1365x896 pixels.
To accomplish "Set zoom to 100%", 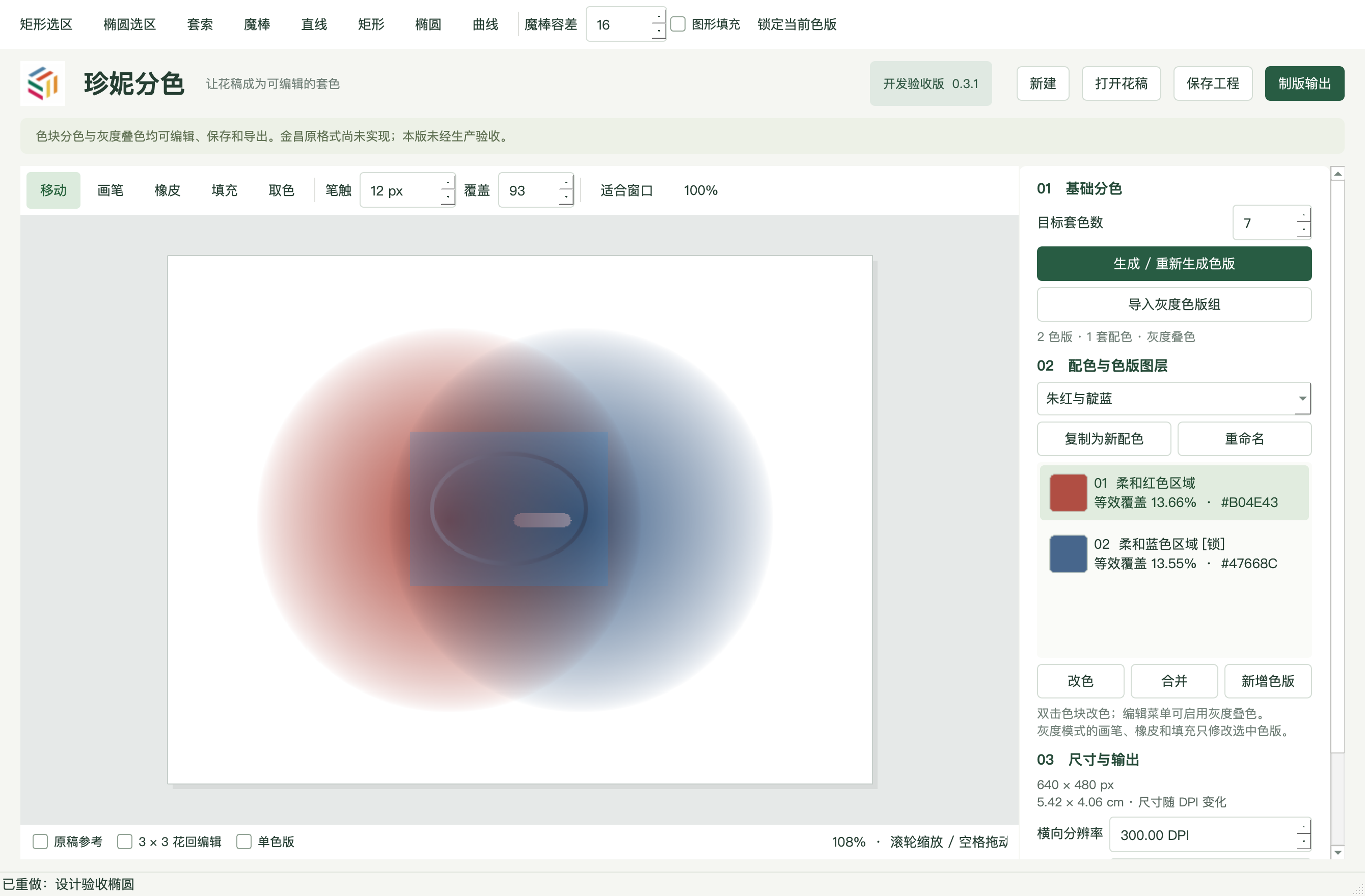I will (700, 190).
